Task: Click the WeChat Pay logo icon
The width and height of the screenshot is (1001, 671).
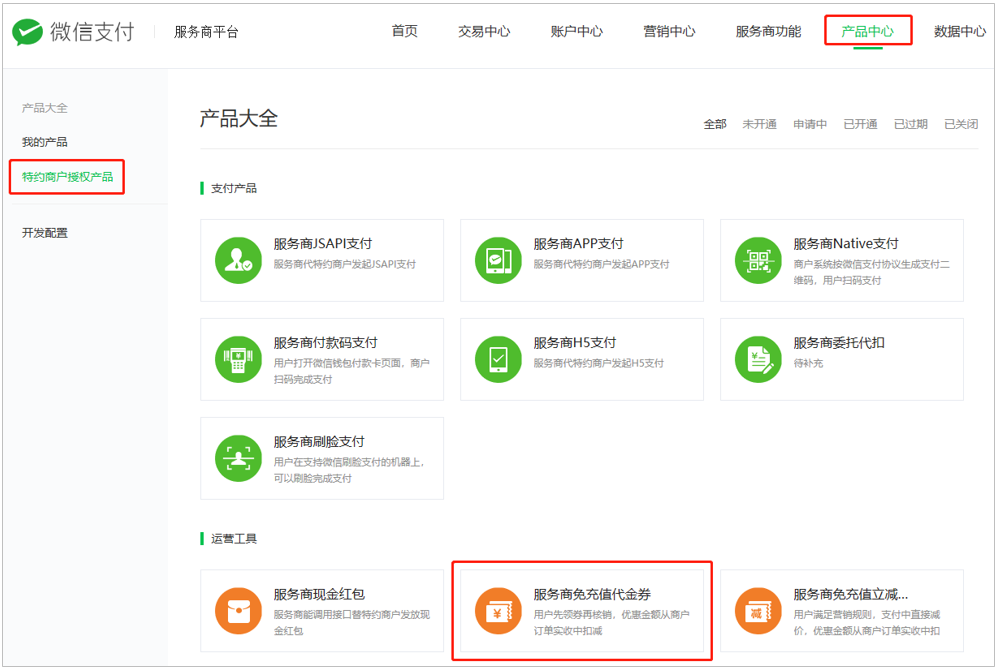Action: tap(27, 32)
